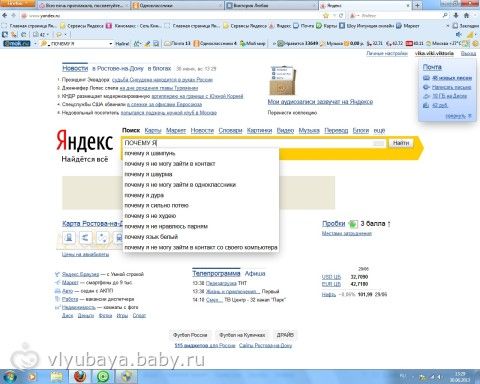The width and height of the screenshot is (480, 384).
Task: Switch to the Одноклассники browser tab
Action: tap(177, 5)
